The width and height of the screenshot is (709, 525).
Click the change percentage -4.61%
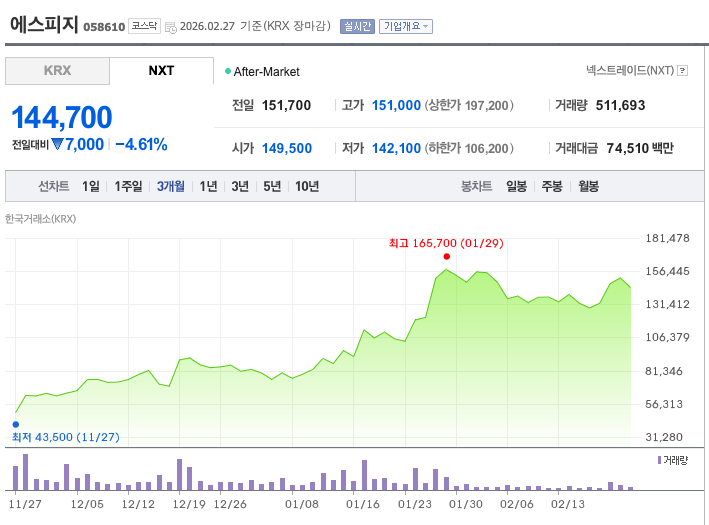[142, 145]
